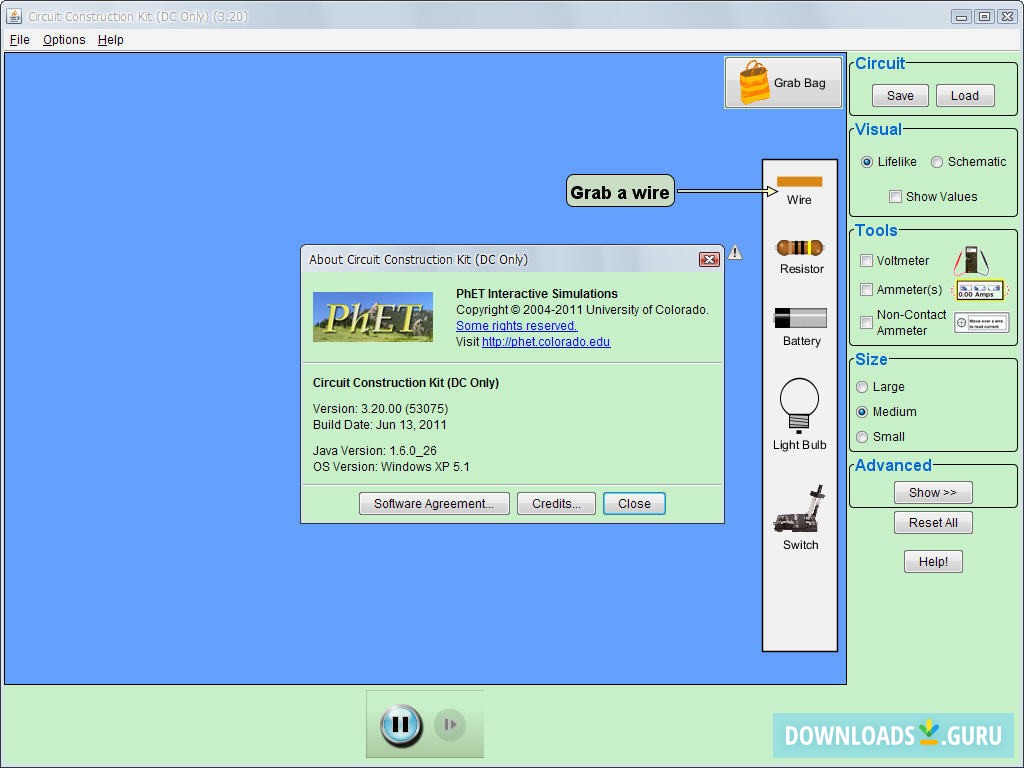Minimize the application window
The height and width of the screenshot is (768, 1024).
coord(961,16)
